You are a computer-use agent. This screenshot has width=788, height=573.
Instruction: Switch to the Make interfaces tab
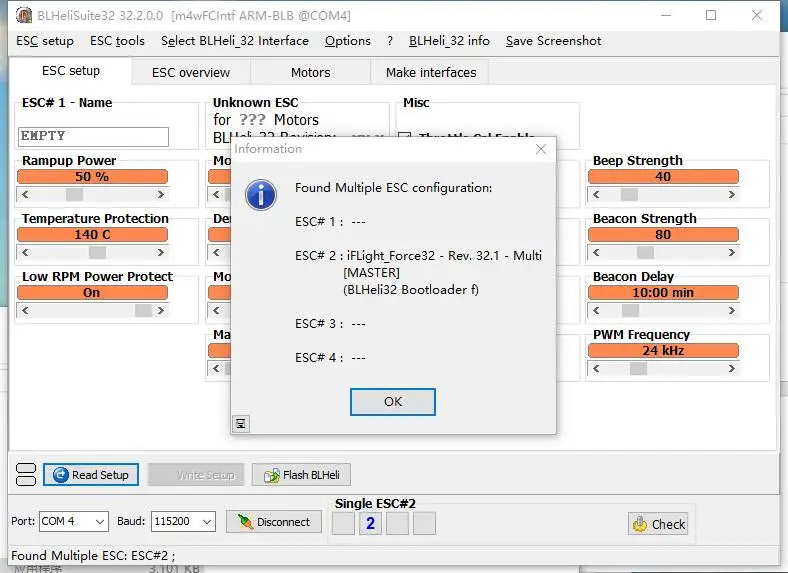click(x=431, y=72)
